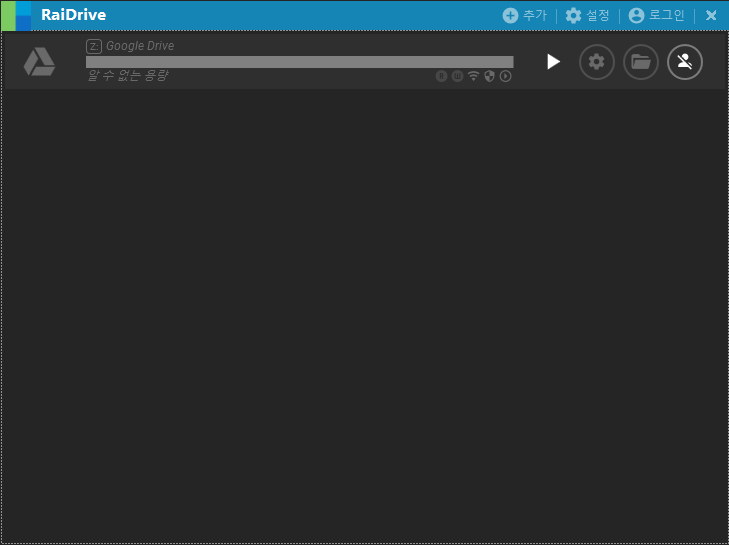The image size is (729, 545).
Task: Click the wifi network status icon
Action: tap(473, 76)
